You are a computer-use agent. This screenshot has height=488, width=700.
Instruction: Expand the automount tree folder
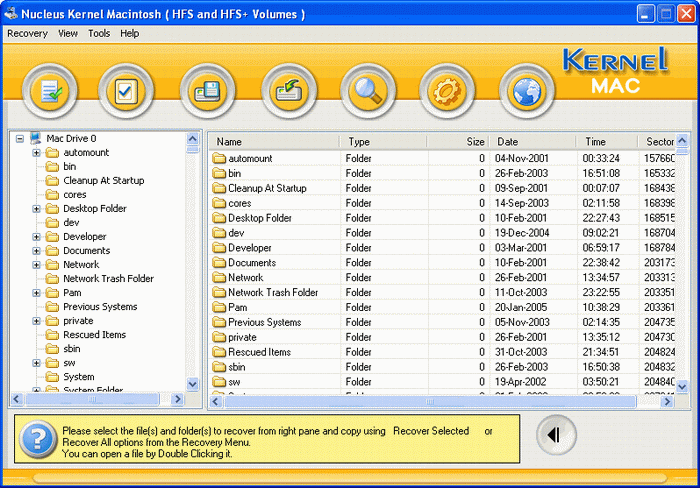tap(37, 153)
